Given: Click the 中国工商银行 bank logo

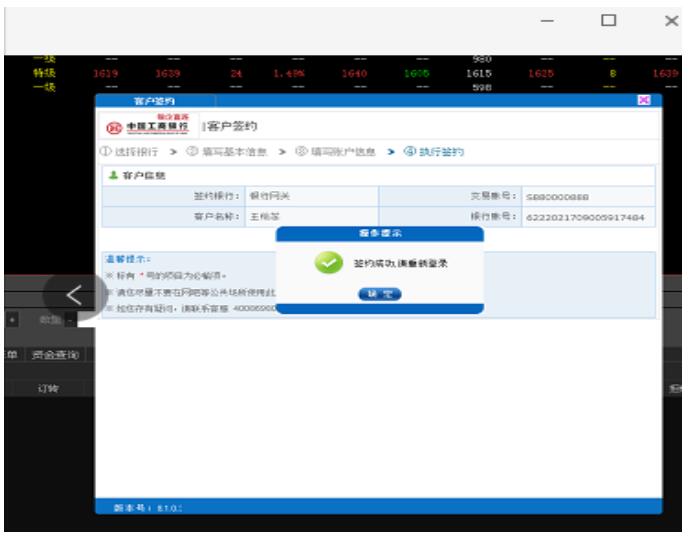Looking at the screenshot, I should point(148,125).
